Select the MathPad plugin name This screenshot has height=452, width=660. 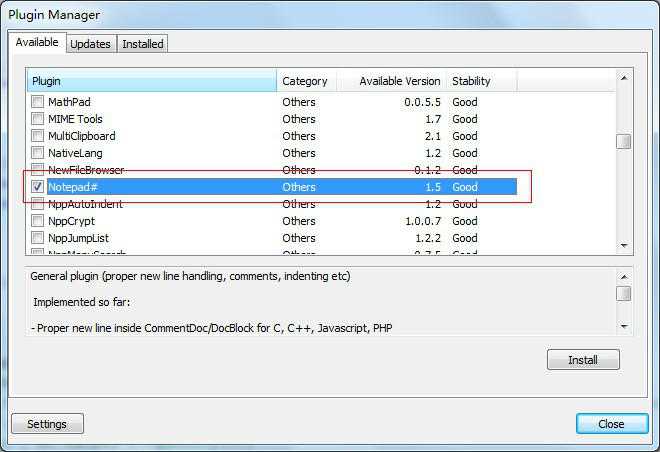(69, 102)
